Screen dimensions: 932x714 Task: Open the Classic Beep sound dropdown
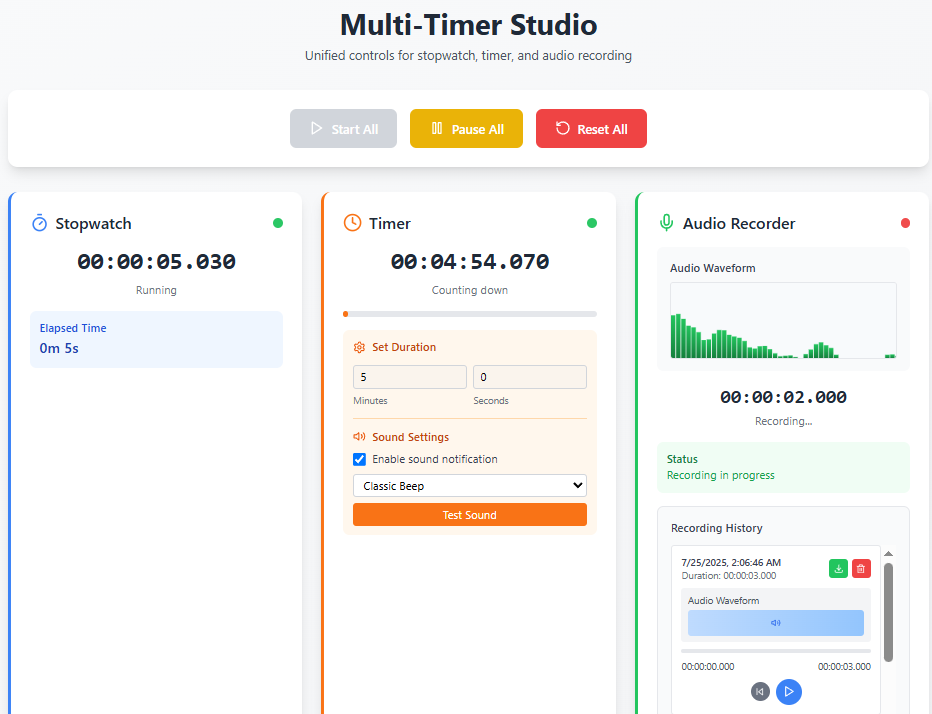(x=470, y=486)
